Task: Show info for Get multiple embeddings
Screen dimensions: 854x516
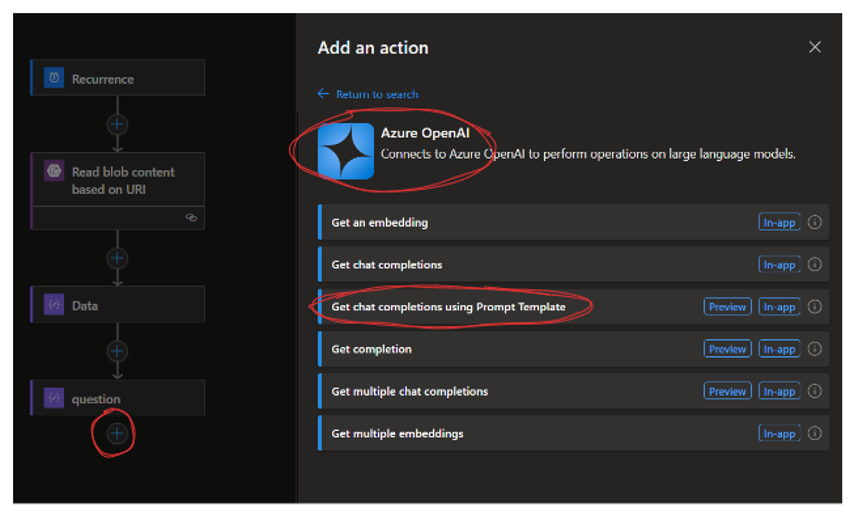Action: 814,433
